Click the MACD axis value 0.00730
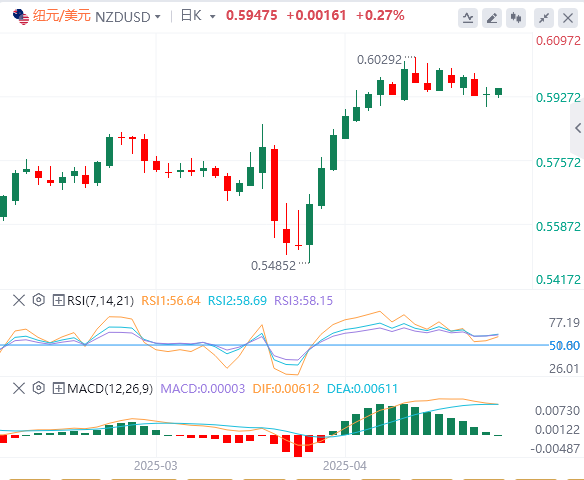Screen dimensions: 584x480 click(558, 411)
